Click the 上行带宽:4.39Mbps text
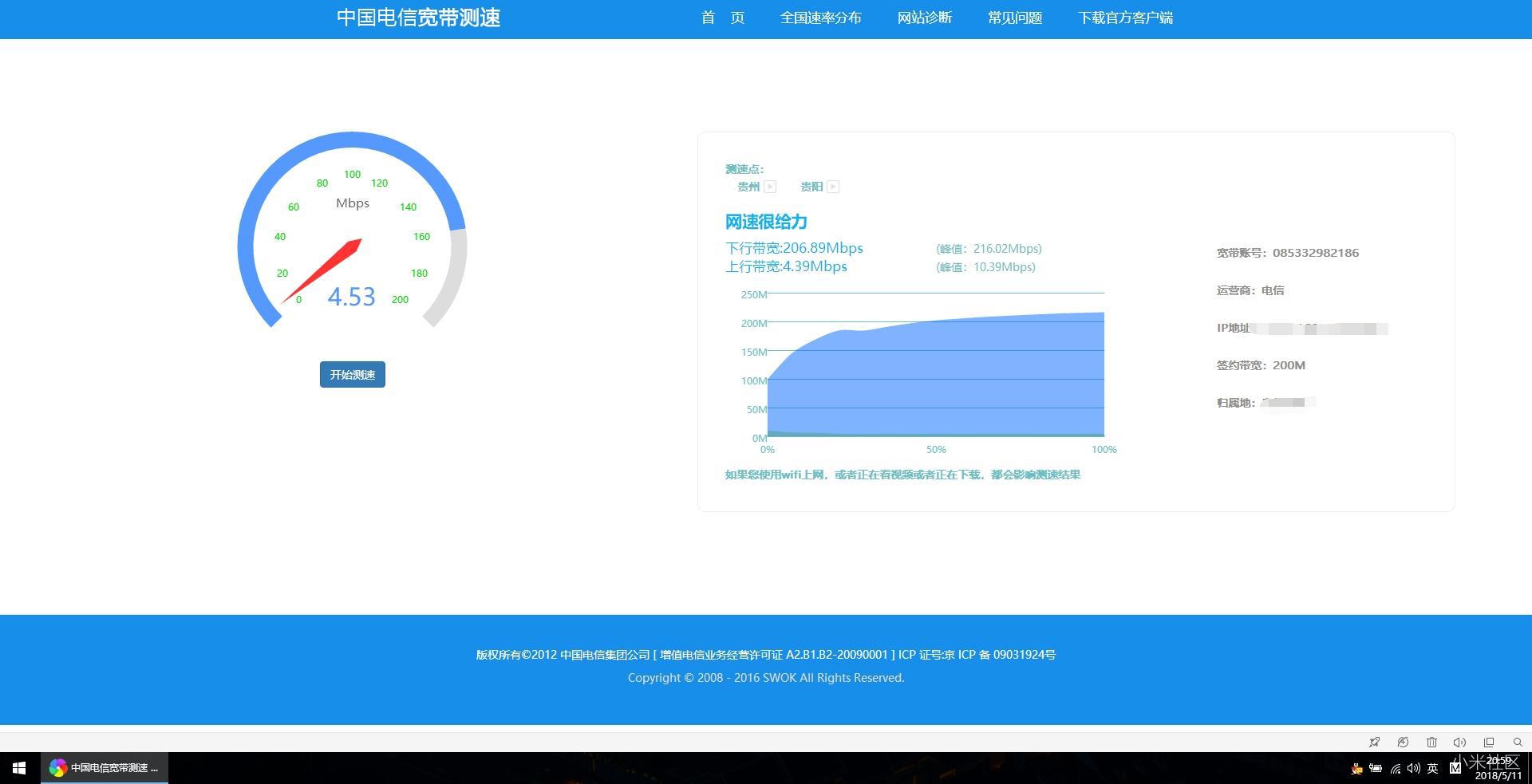 [x=786, y=266]
